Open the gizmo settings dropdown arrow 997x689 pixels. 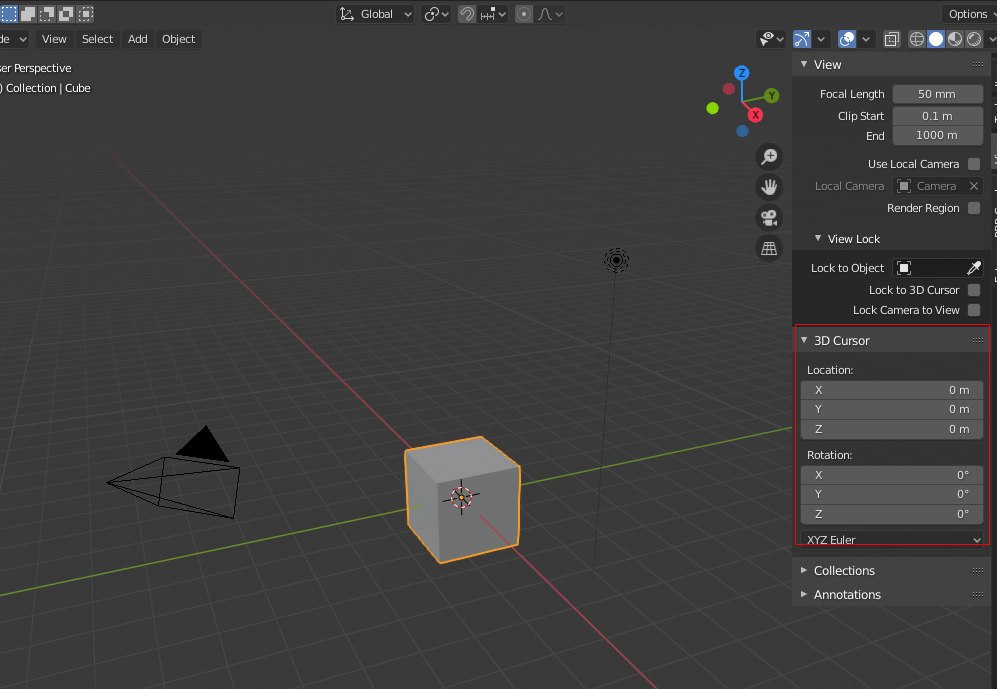821,39
